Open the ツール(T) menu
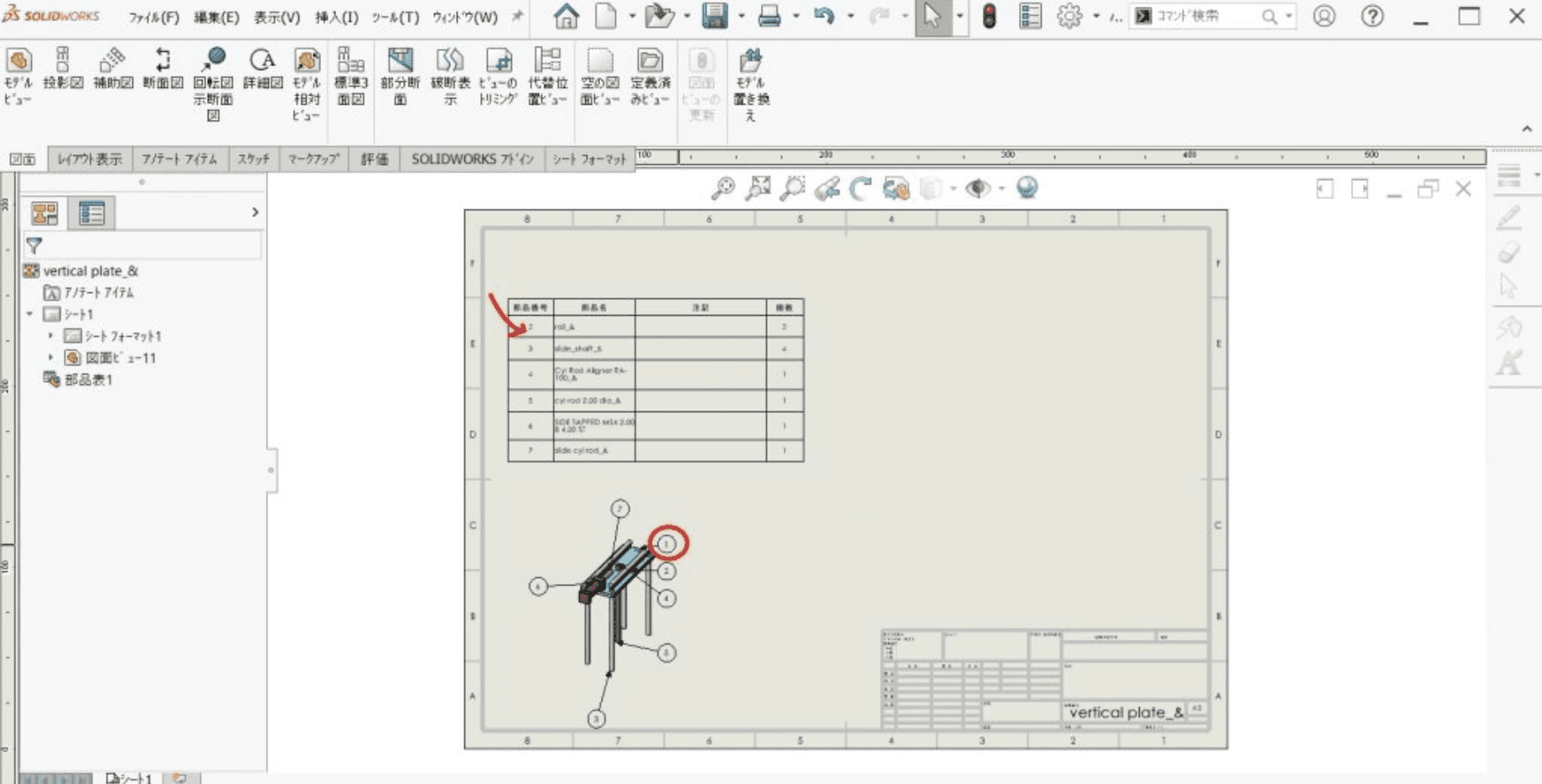 396,17
